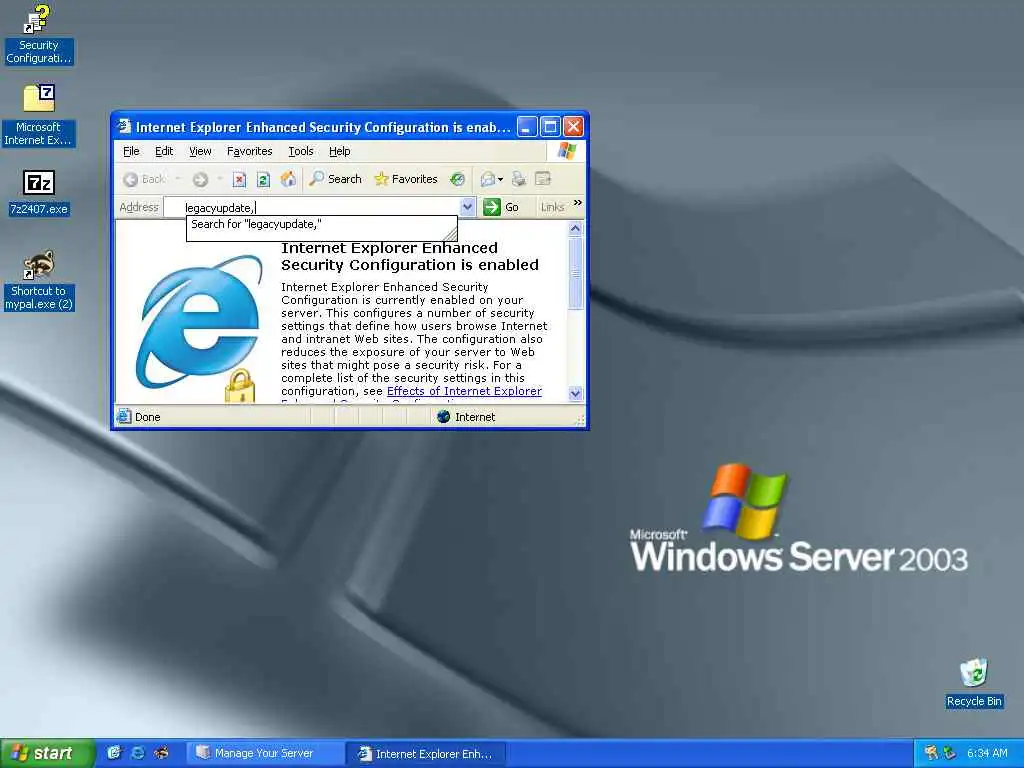The image size is (1024, 768).
Task: Open the File menu
Action: [131, 152]
